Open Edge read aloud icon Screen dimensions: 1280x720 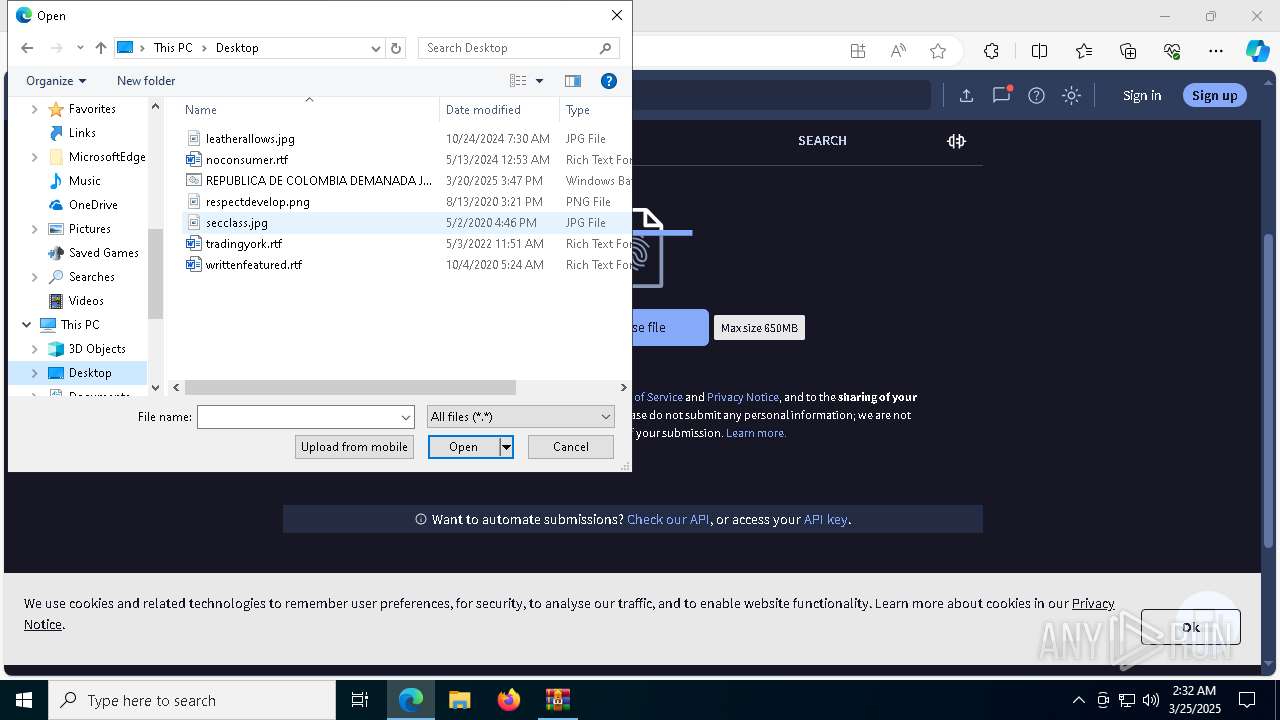point(898,51)
